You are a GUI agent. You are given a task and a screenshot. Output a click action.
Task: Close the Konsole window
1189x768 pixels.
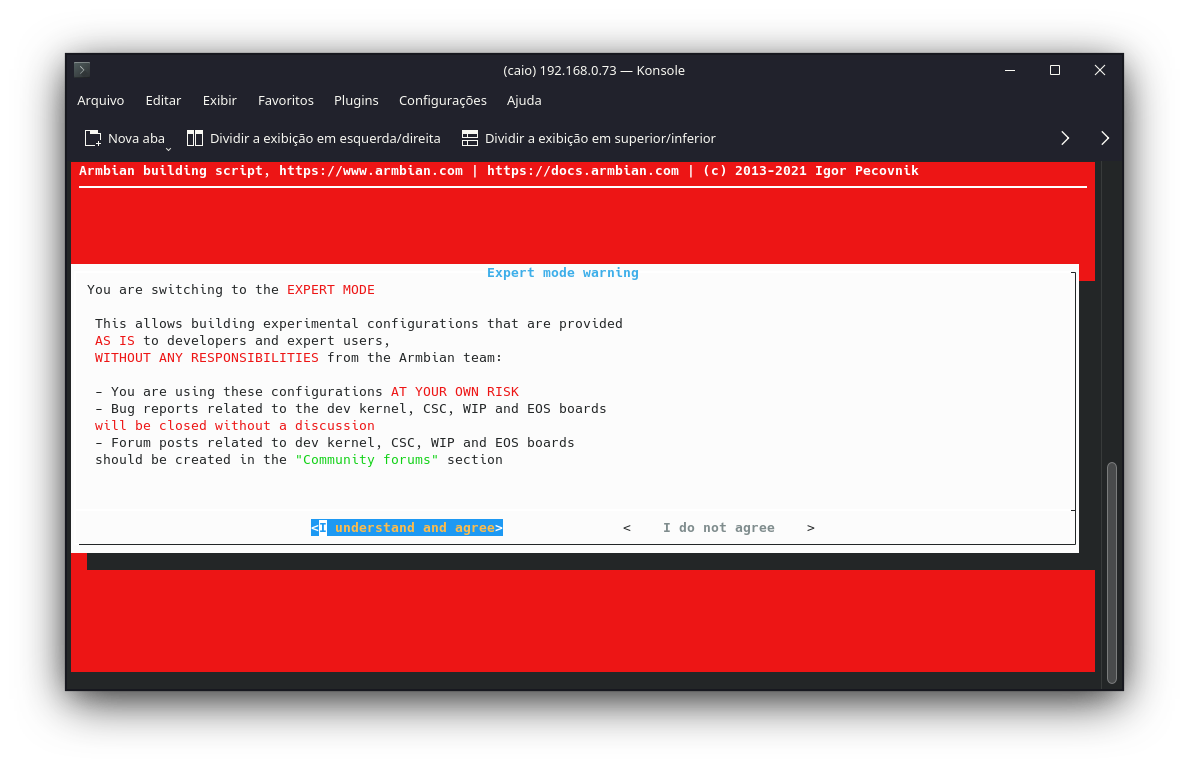click(x=1100, y=70)
